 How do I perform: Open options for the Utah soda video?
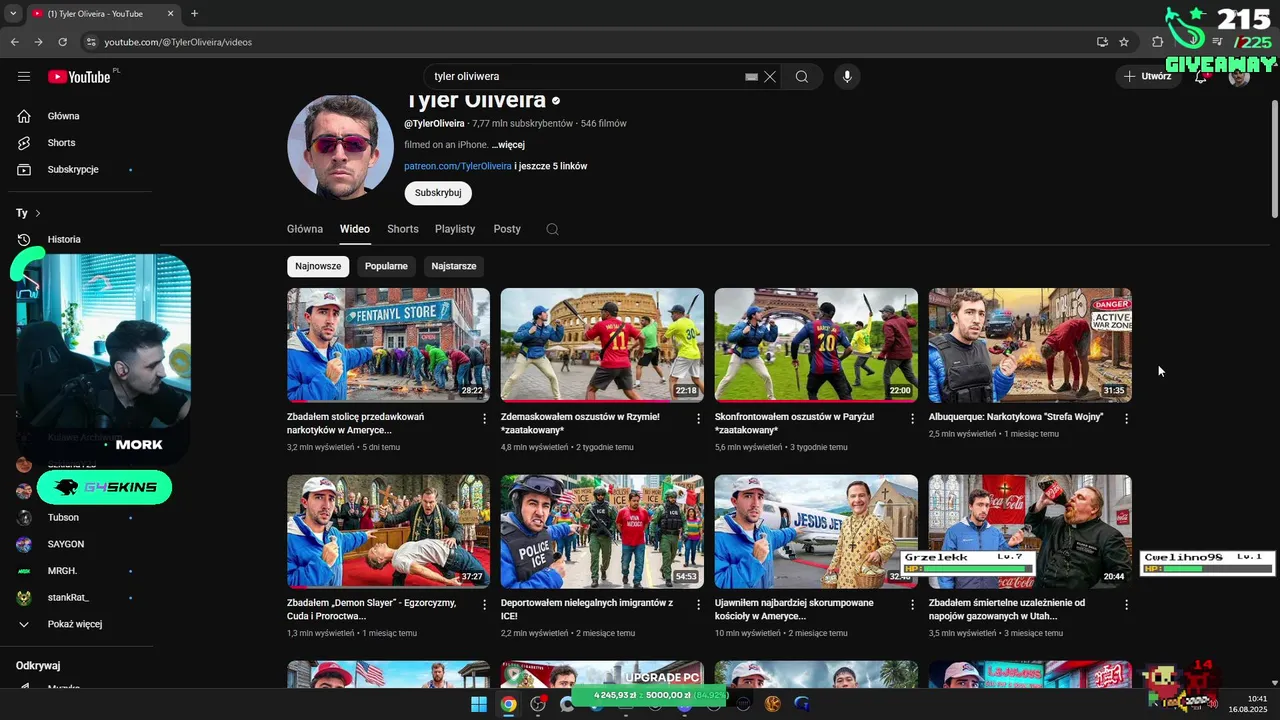coord(1126,605)
